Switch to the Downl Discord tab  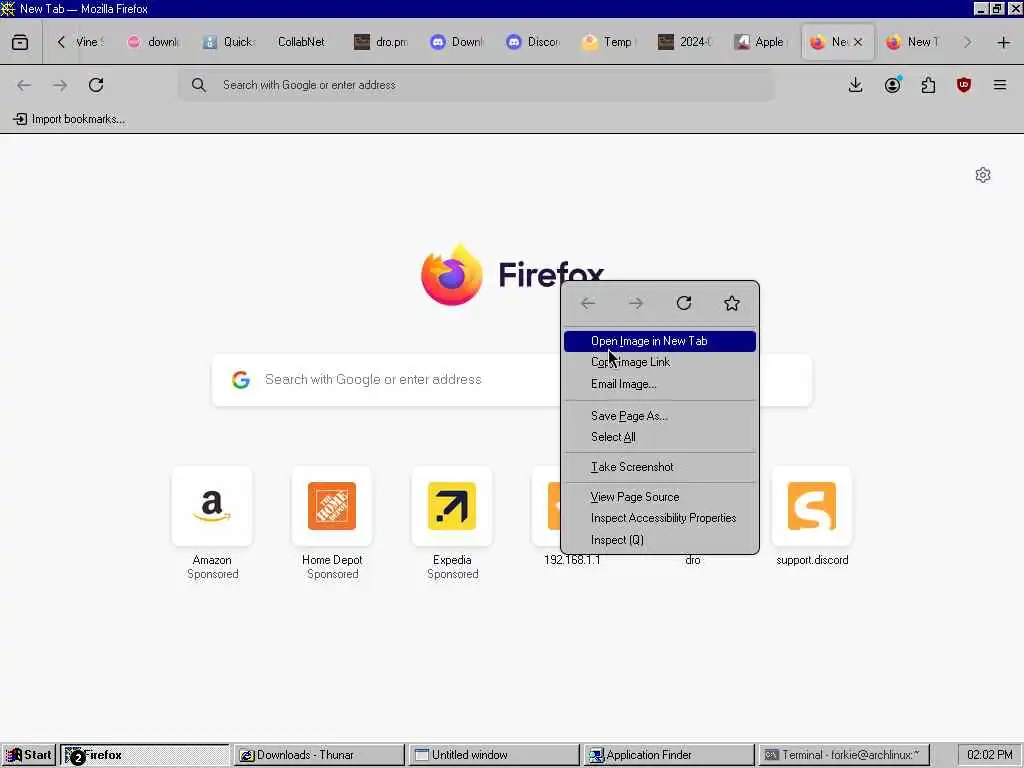(x=457, y=42)
